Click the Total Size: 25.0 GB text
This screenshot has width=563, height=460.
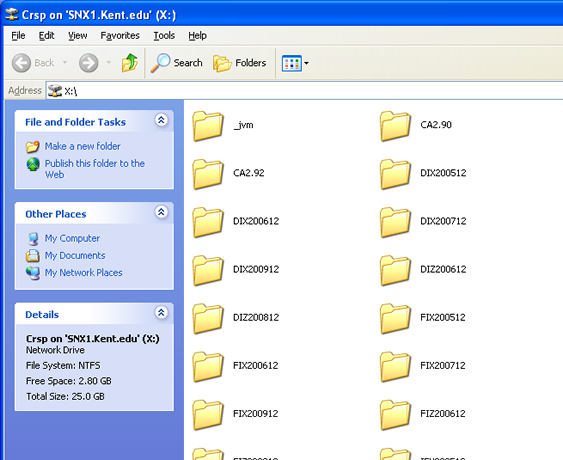(x=65, y=396)
